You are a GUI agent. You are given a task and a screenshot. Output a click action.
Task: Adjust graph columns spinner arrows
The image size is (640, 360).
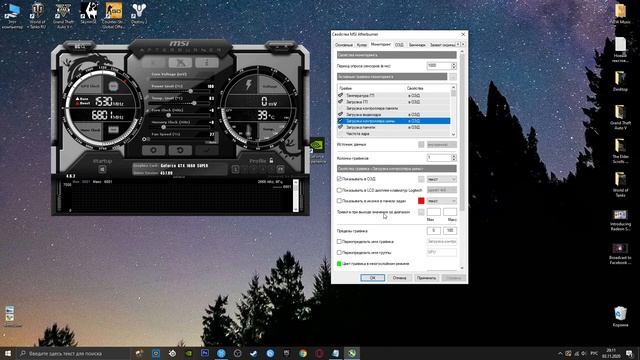coord(454,158)
